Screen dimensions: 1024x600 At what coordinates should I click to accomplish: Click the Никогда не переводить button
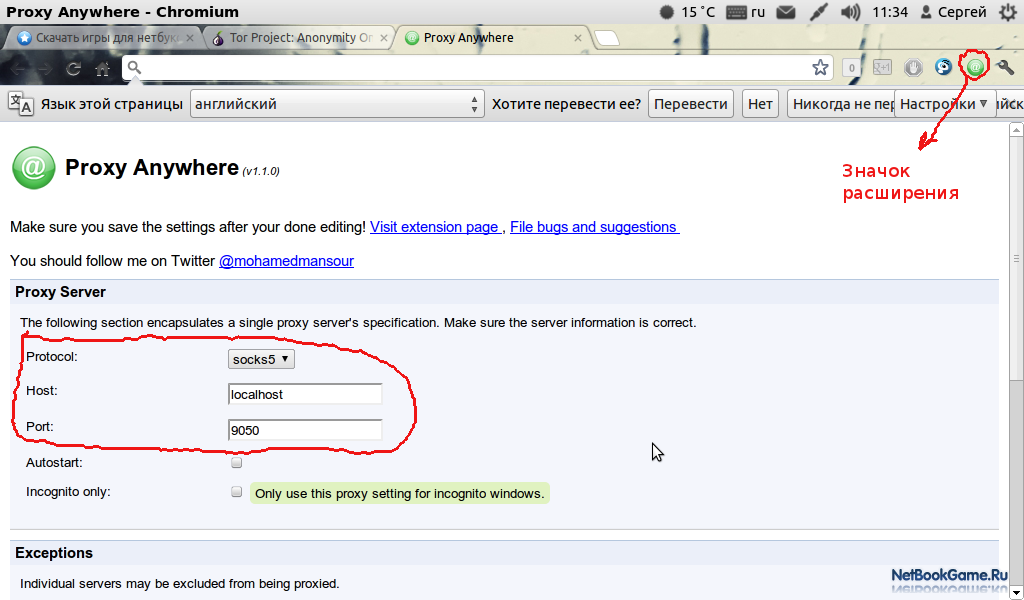841,104
